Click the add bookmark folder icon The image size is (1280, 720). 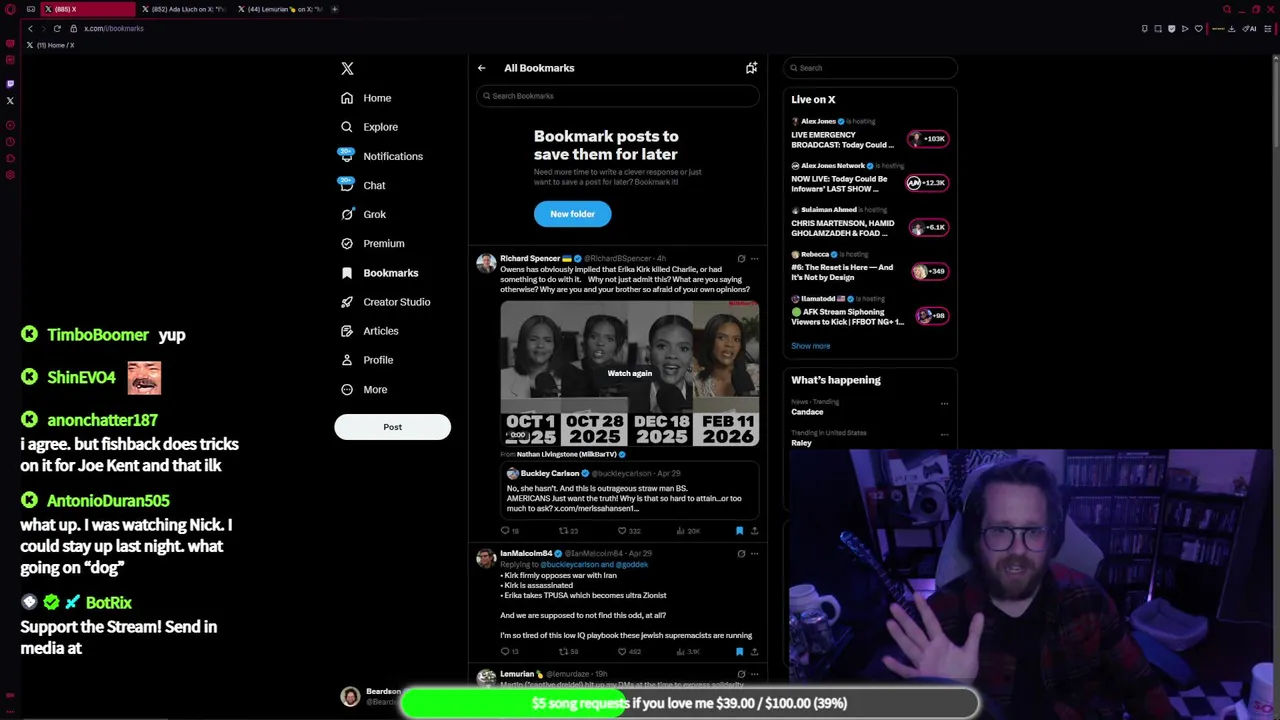click(751, 68)
